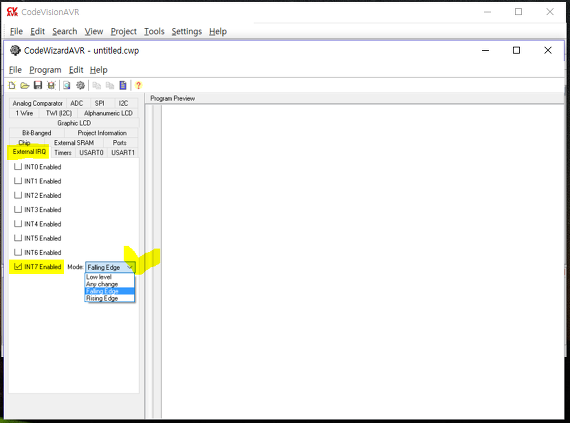Uncheck the INT7 Enabled checkbox
The image size is (570, 423).
(x=18, y=266)
